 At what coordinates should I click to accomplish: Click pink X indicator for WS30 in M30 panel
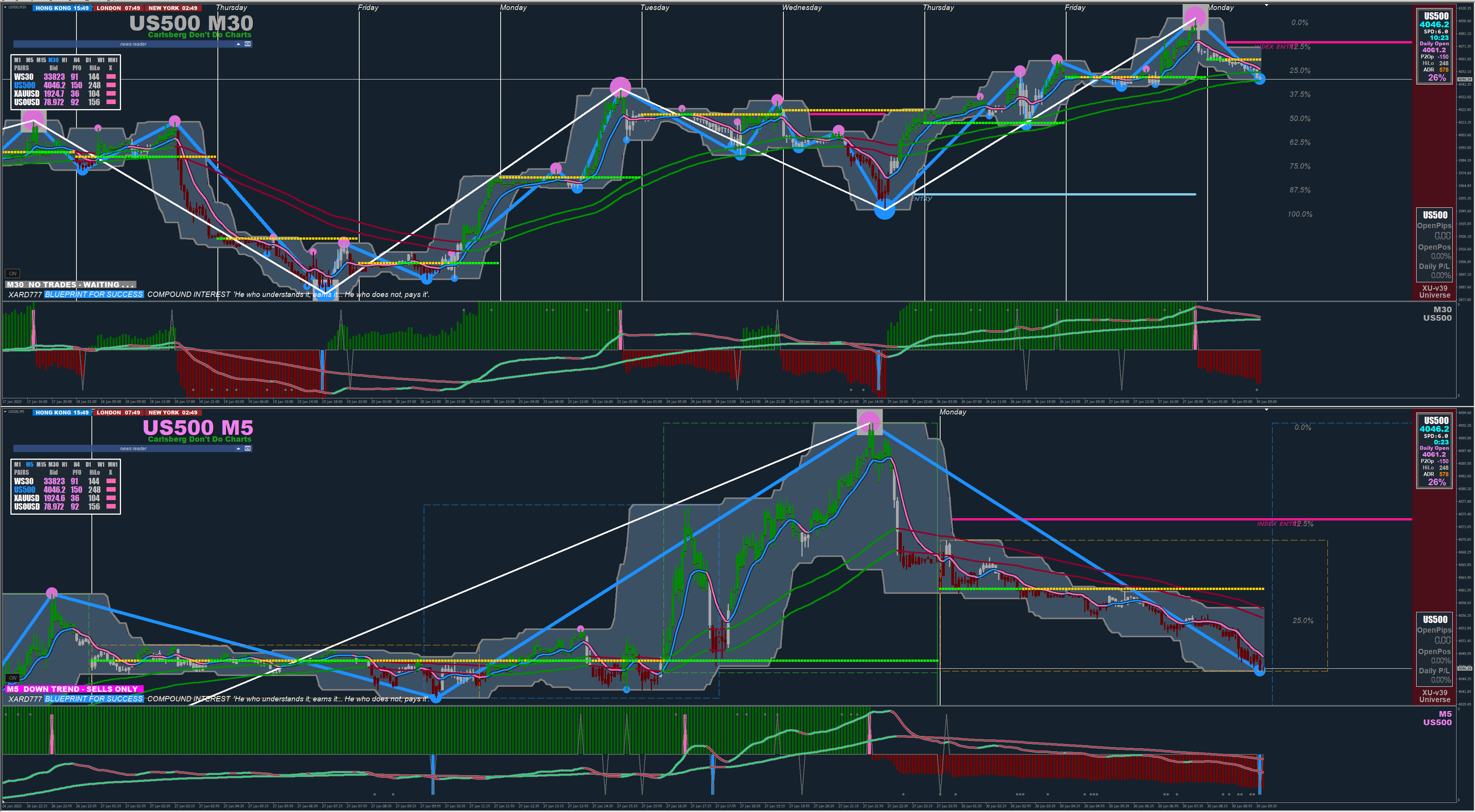111,77
